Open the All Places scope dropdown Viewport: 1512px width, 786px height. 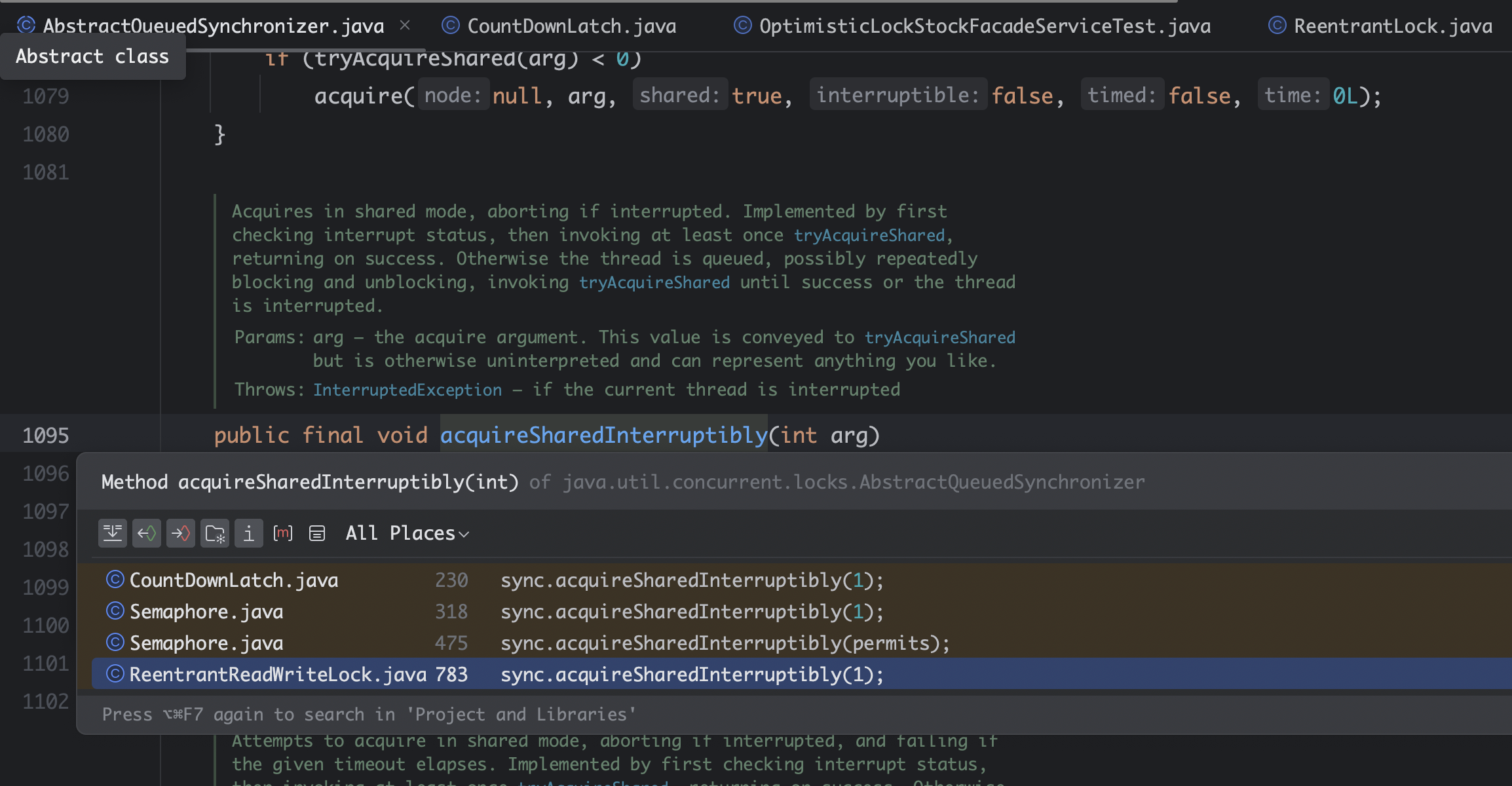[x=407, y=533]
